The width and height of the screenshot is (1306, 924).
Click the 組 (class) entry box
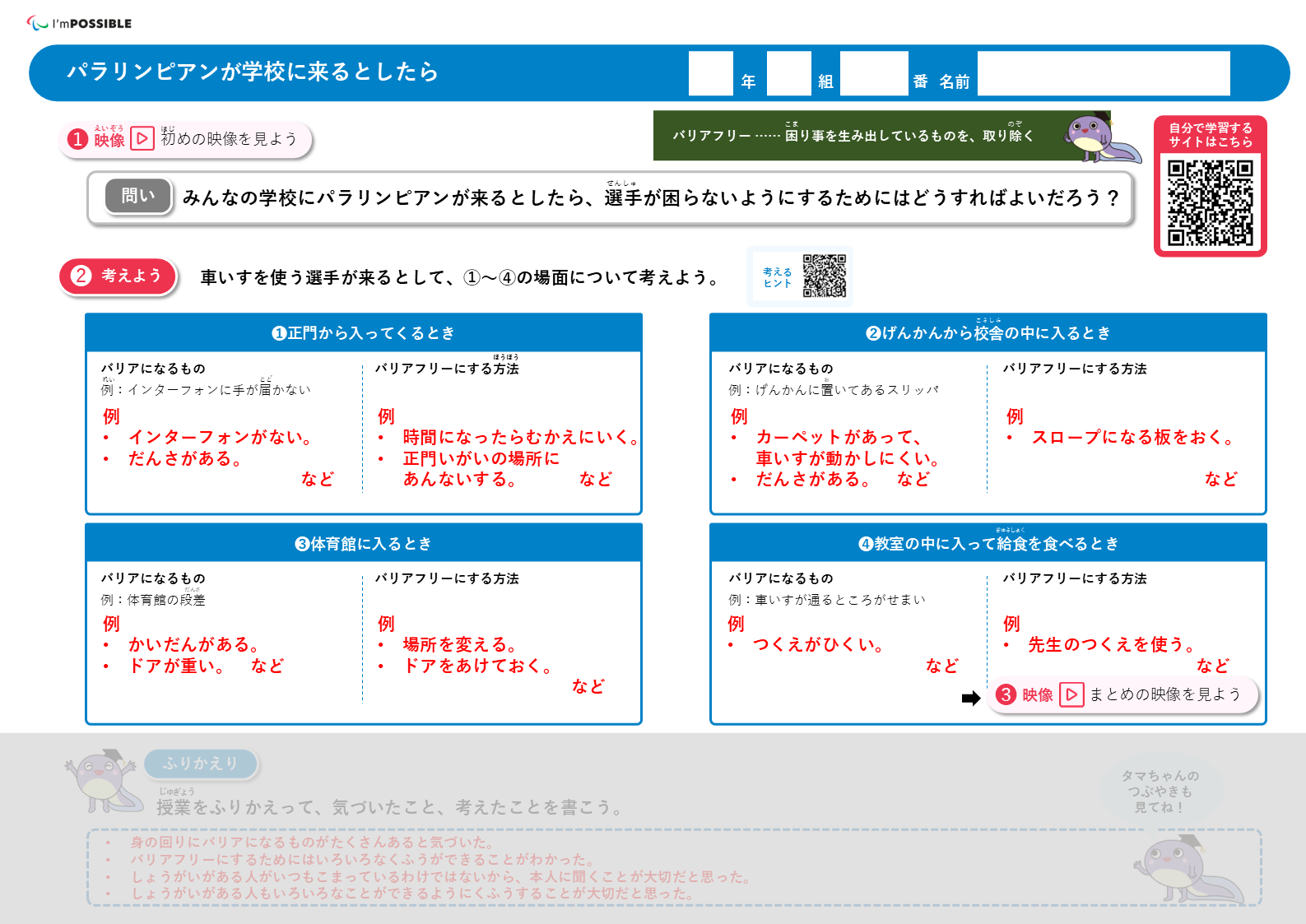tap(788, 74)
